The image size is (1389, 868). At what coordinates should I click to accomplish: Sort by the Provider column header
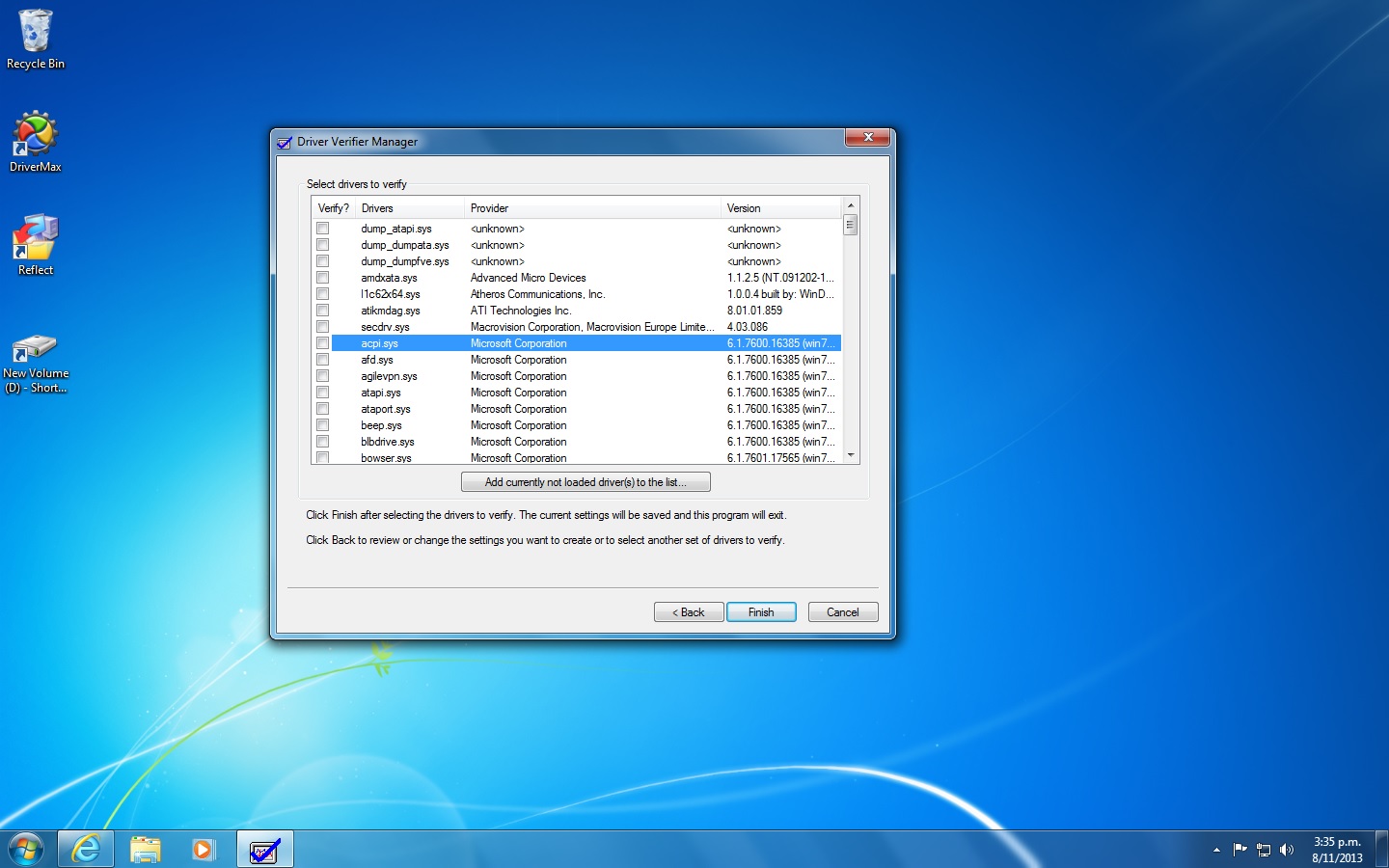[x=593, y=208]
